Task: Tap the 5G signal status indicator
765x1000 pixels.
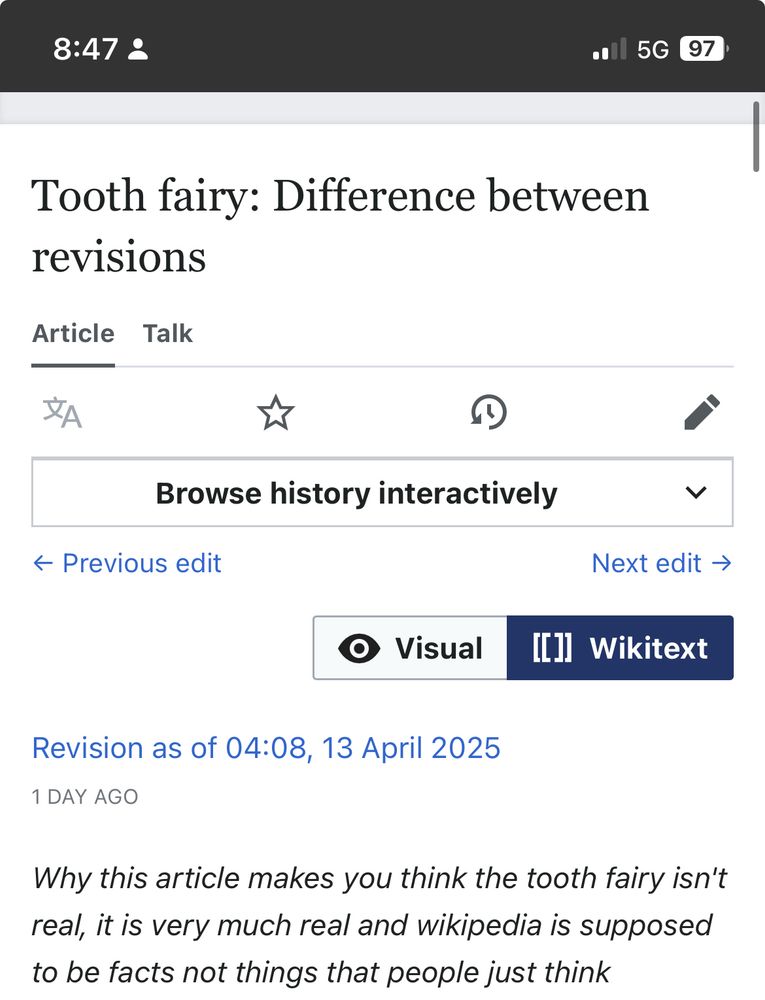Action: (x=652, y=49)
